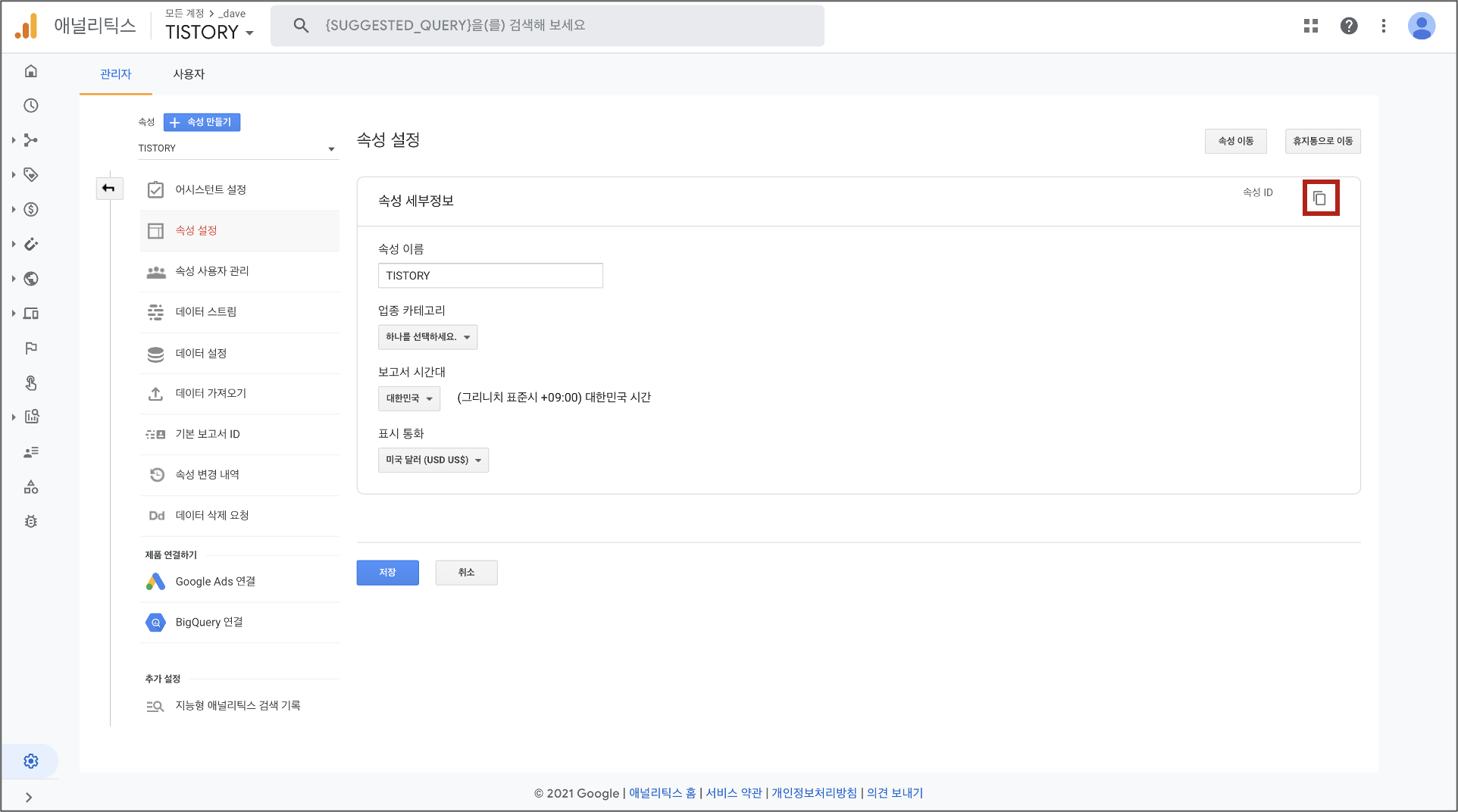Open the 의견 보내기 footer link
This screenshot has height=812, width=1458.
(895, 793)
